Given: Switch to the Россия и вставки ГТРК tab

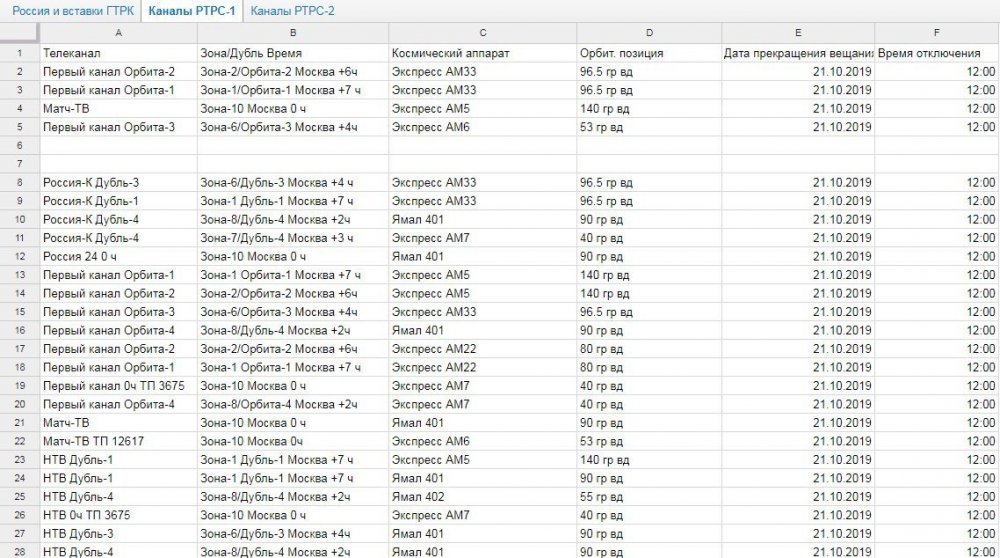Looking at the screenshot, I should pos(72,13).
